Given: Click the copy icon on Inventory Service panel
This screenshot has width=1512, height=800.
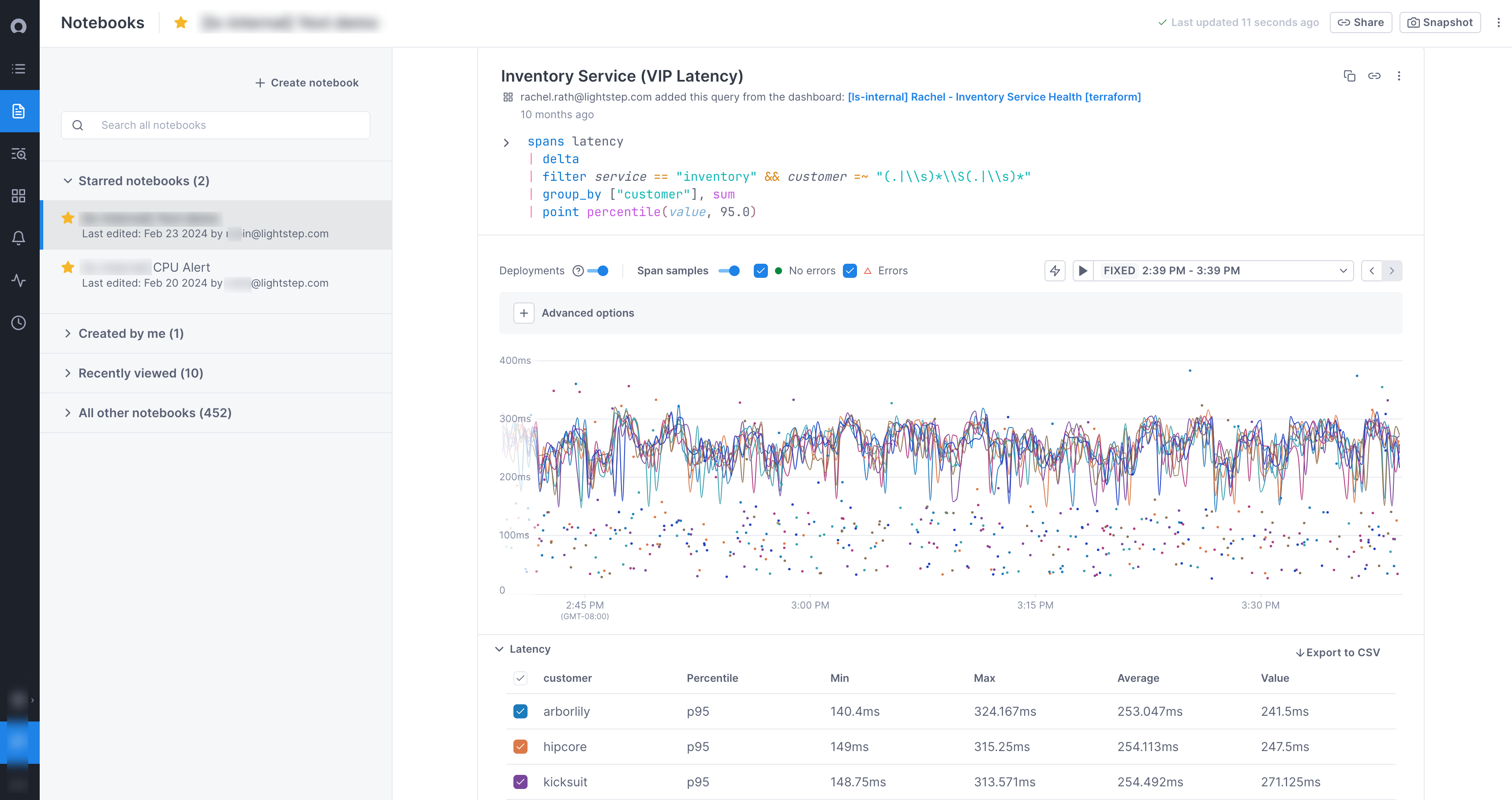Looking at the screenshot, I should click(1349, 76).
